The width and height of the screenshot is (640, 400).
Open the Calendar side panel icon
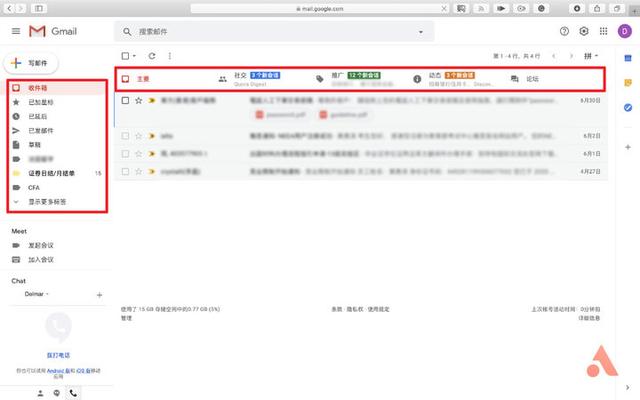click(x=628, y=58)
